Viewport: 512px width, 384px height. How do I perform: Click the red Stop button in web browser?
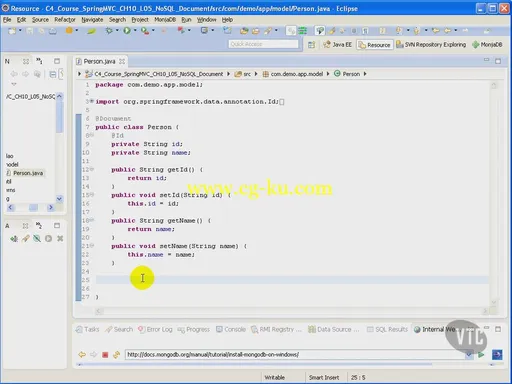[x=105, y=355]
